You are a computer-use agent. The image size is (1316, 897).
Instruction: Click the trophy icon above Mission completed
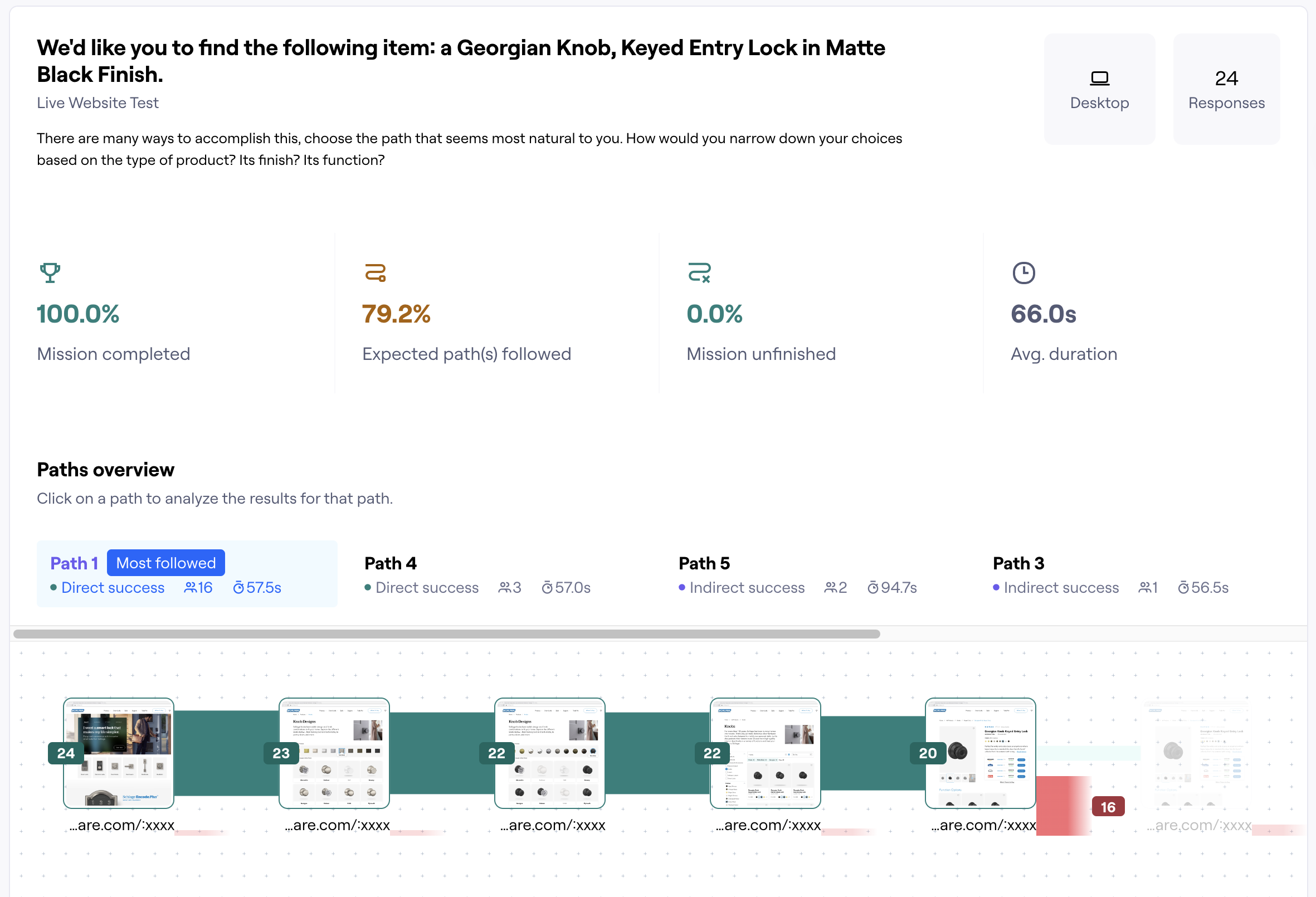tap(50, 274)
